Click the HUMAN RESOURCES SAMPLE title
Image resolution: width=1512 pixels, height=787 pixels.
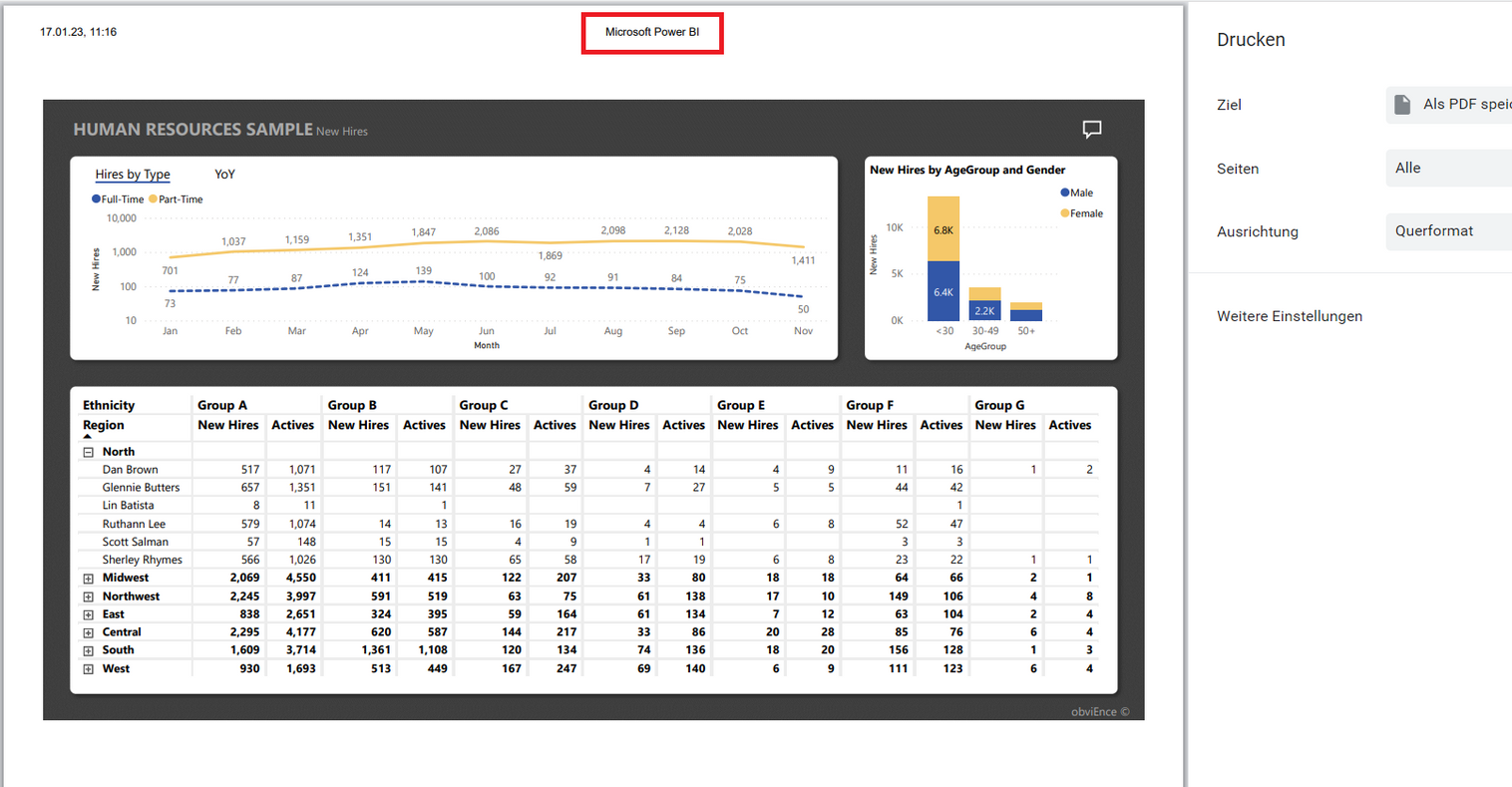(x=192, y=130)
